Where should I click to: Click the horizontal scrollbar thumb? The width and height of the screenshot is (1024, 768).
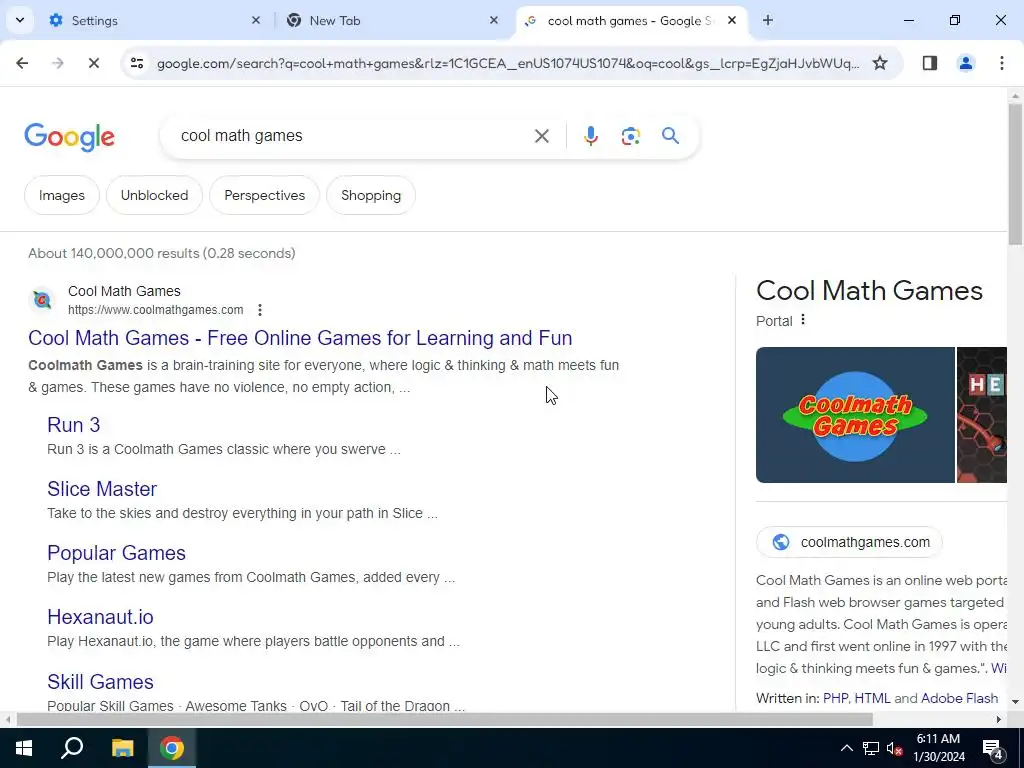[444, 720]
